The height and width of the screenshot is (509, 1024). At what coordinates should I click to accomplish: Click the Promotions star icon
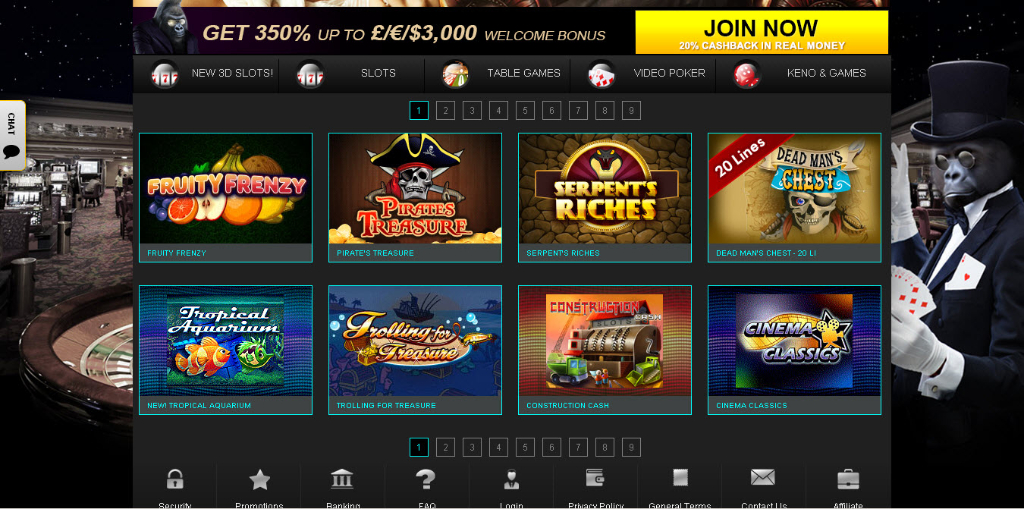(259, 480)
